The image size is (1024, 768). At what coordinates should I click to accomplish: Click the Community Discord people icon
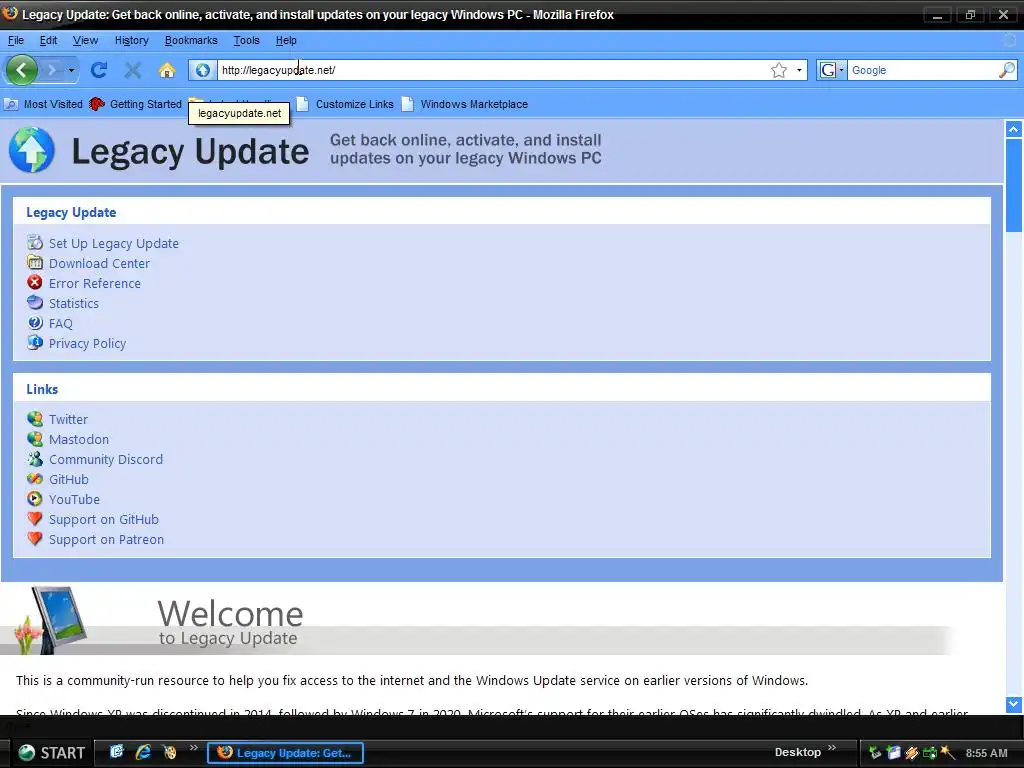tap(35, 458)
